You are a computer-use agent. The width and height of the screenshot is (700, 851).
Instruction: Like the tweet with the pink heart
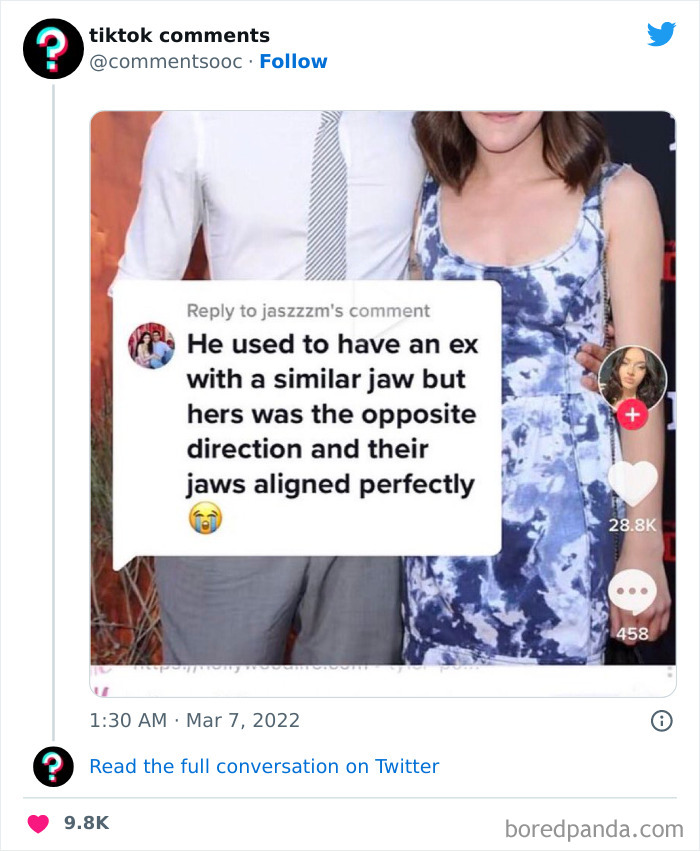[39, 823]
